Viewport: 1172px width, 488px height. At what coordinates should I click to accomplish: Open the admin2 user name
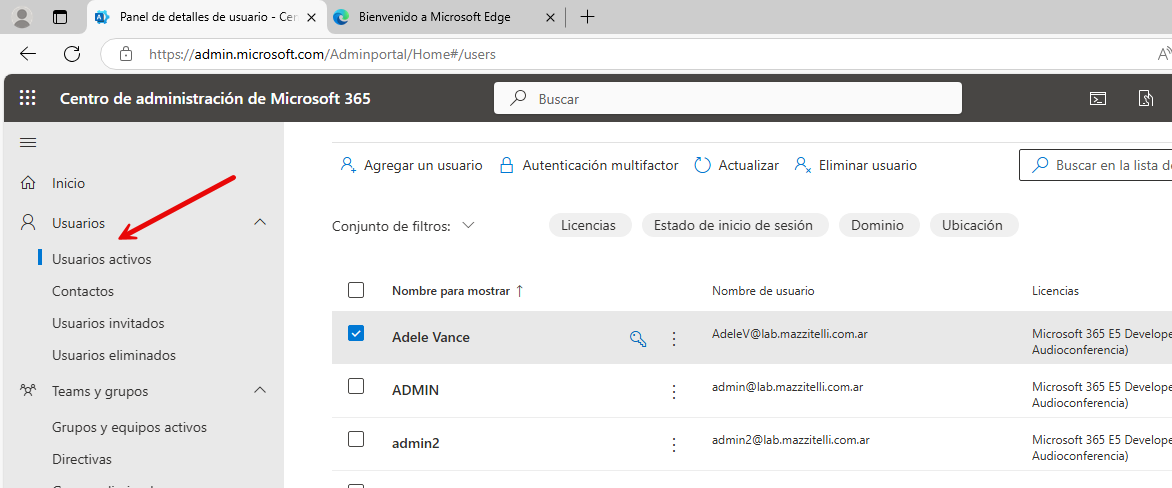coord(416,443)
